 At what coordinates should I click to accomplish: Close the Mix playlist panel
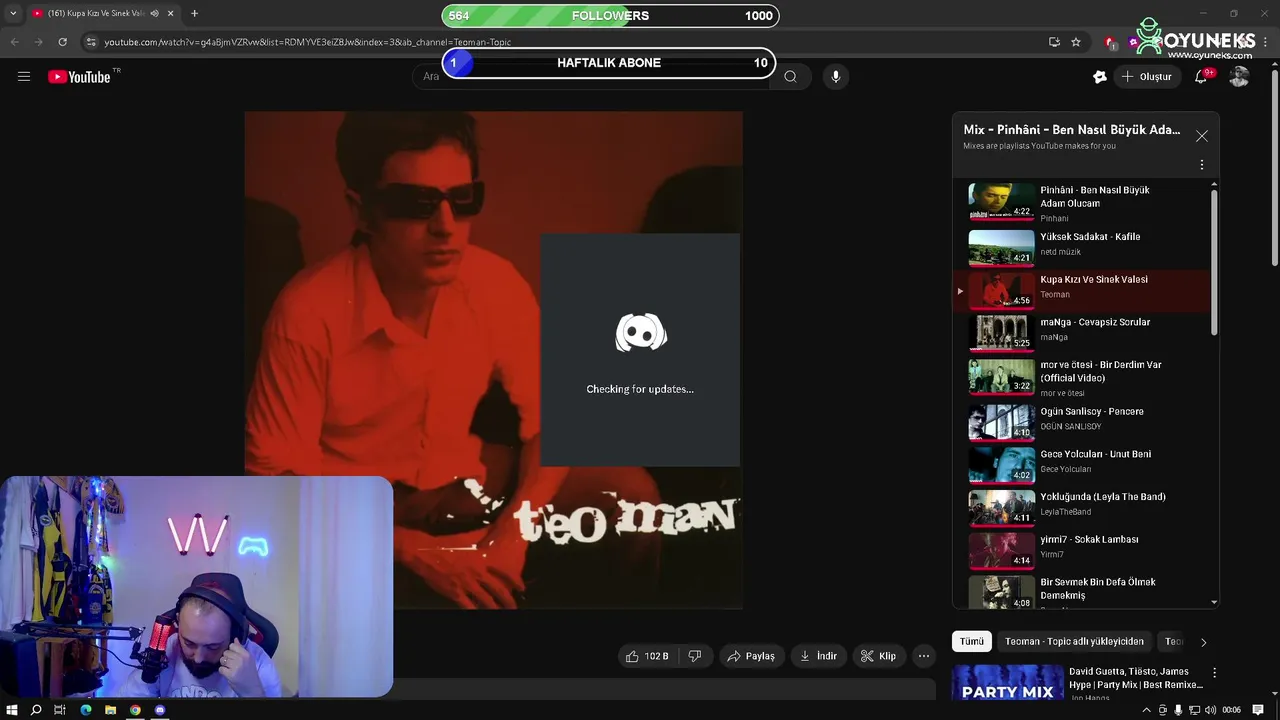pyautogui.click(x=1202, y=136)
